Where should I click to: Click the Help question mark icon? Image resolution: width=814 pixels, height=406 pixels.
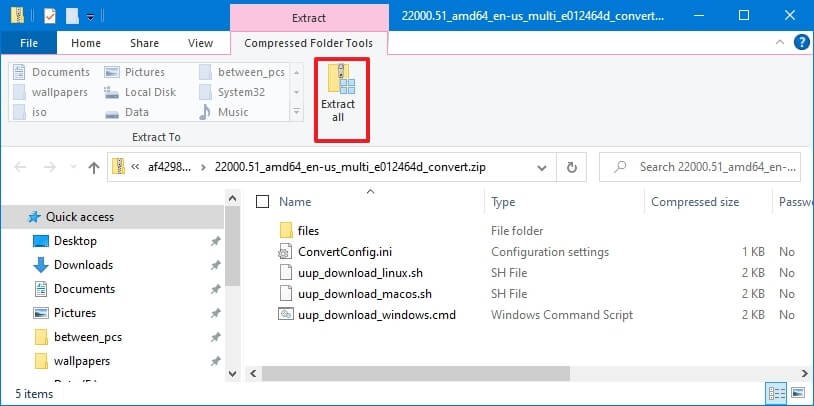(801, 43)
